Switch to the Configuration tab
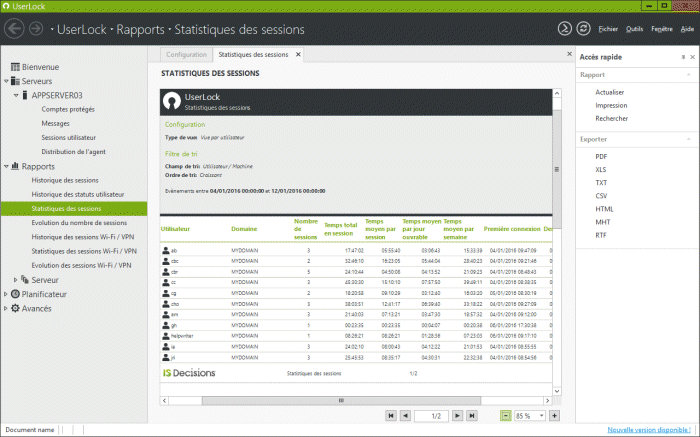Image resolution: width=700 pixels, height=437 pixels. [187, 54]
